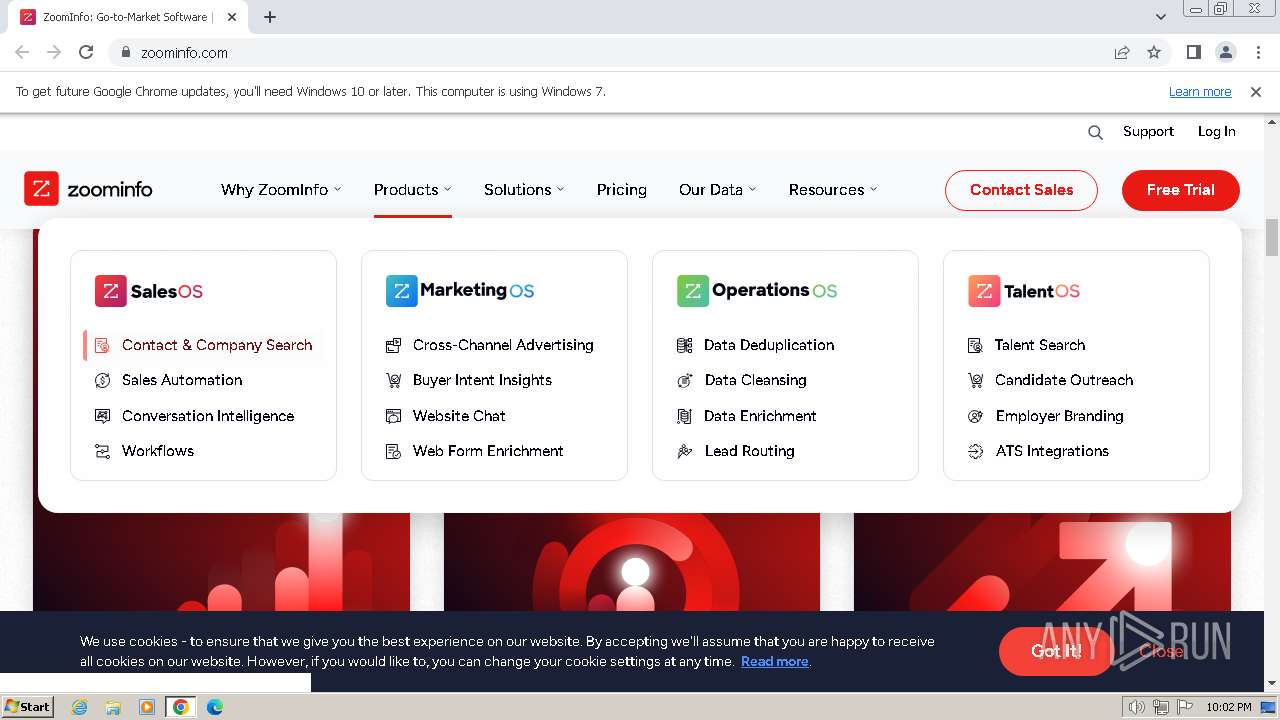The image size is (1280, 720).
Task: Click the Candidate Outreach icon
Action: (975, 380)
